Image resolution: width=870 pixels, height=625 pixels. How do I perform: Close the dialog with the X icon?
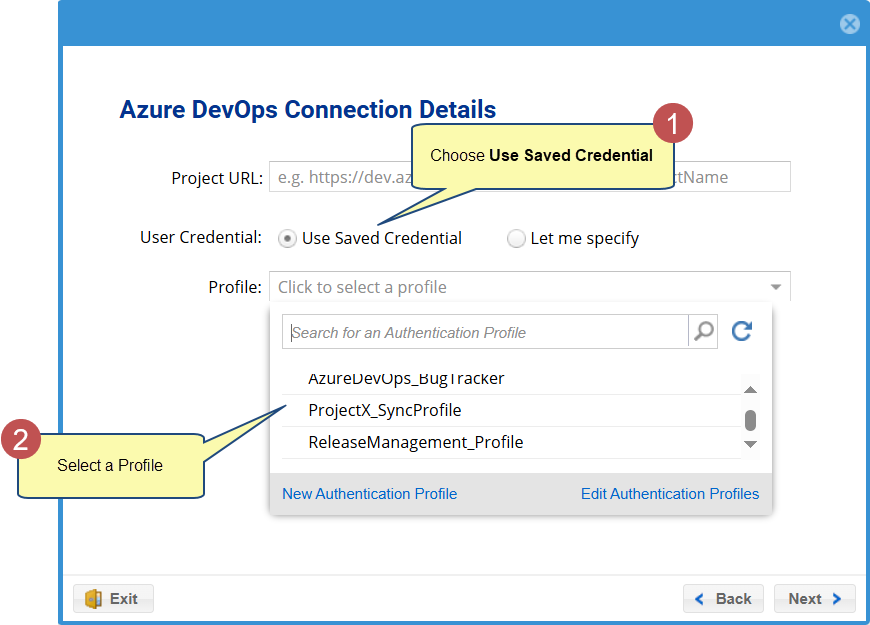pyautogui.click(x=849, y=24)
